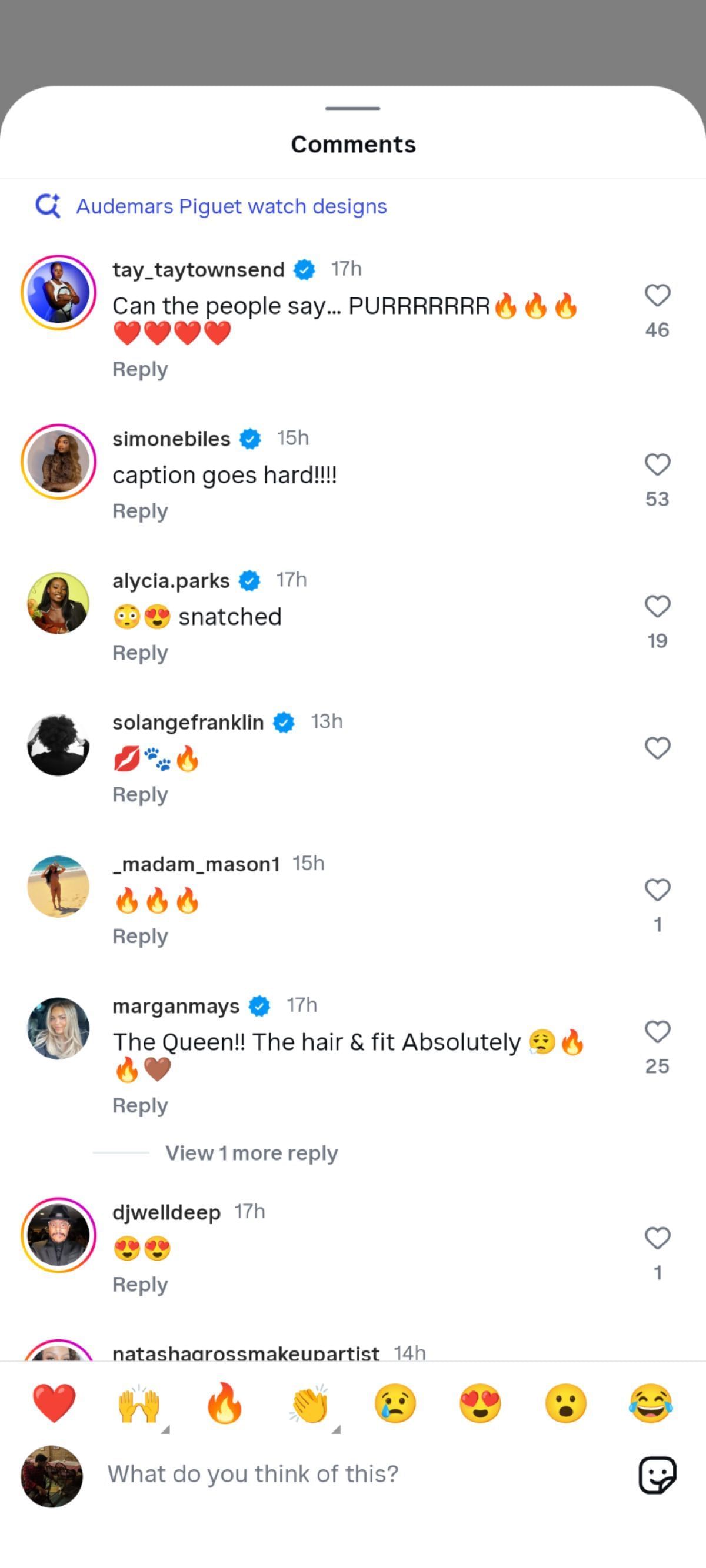Send the heart-eyes emoji reaction
Image resolution: width=706 pixels, height=1568 pixels.
coord(480,1403)
